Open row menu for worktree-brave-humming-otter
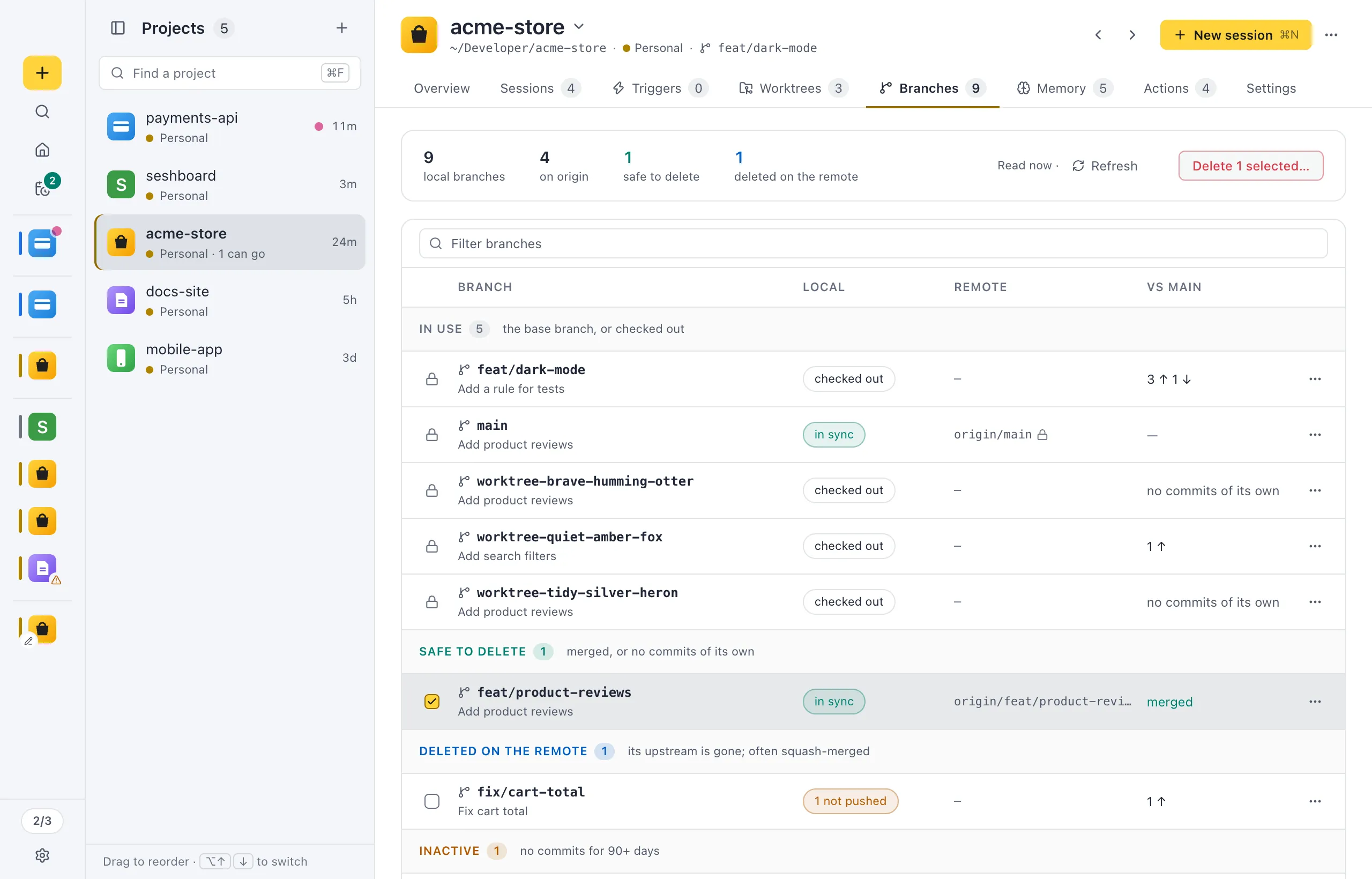 click(x=1315, y=491)
